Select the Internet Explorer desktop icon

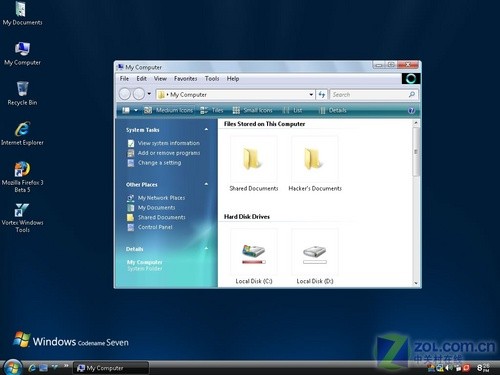click(22, 133)
